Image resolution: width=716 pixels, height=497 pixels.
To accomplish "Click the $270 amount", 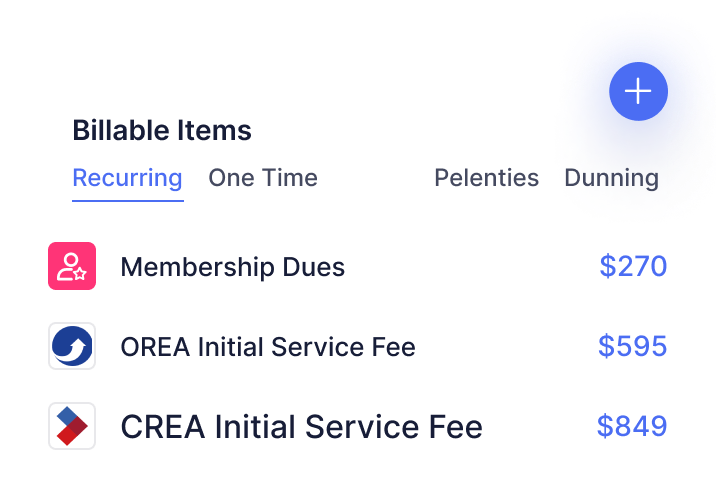I will [x=632, y=267].
